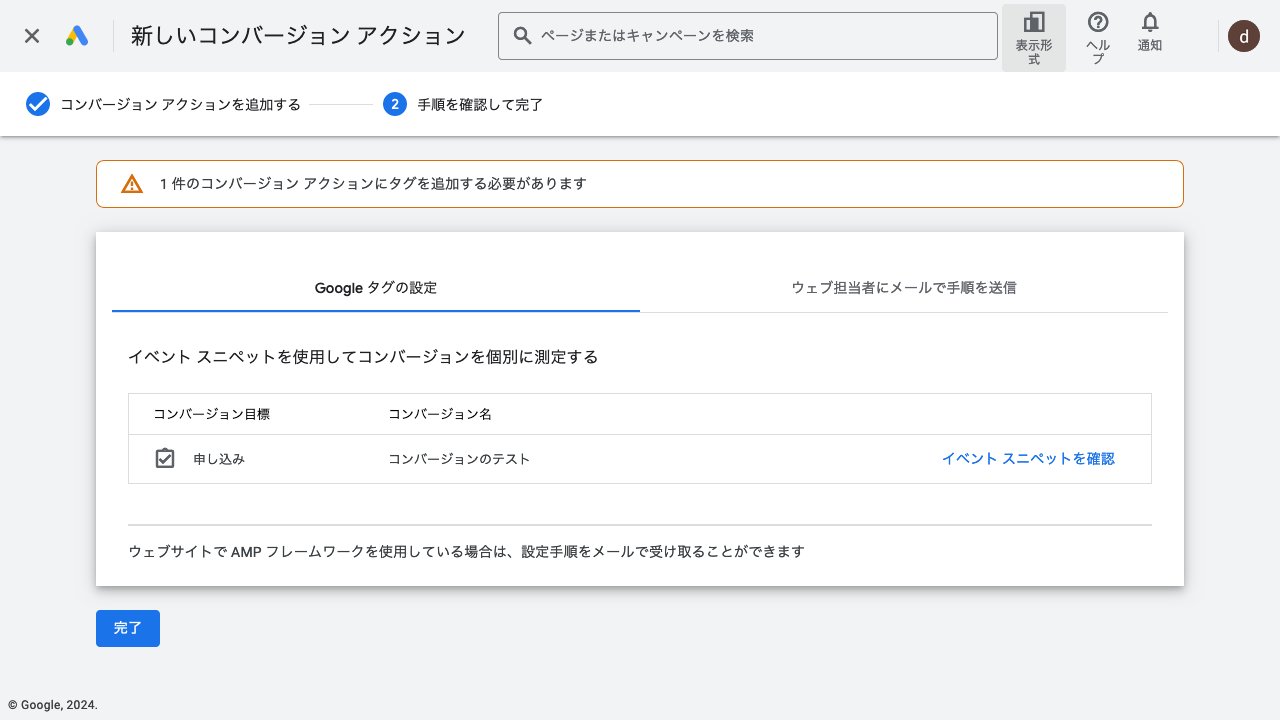Open the イベント スニペットを確認 link
The width and height of the screenshot is (1280, 720).
click(1027, 459)
